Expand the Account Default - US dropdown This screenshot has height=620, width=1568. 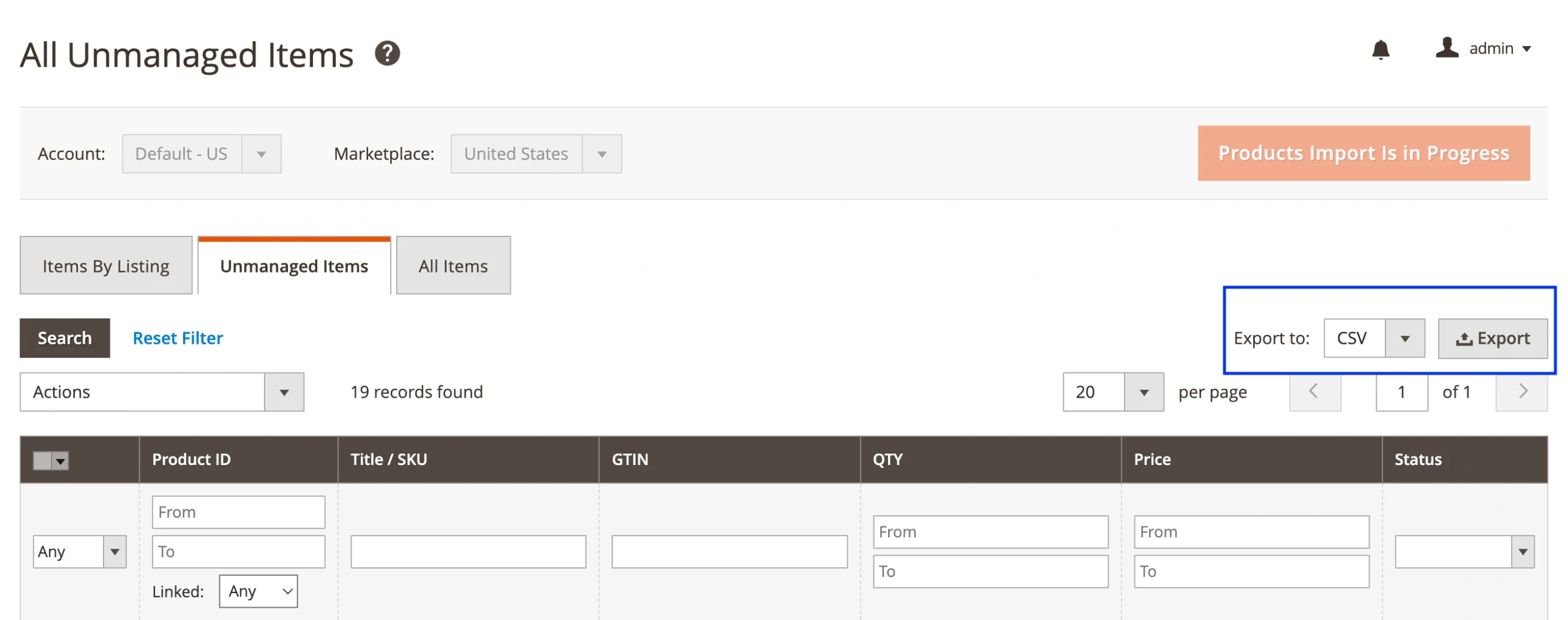[x=201, y=154]
